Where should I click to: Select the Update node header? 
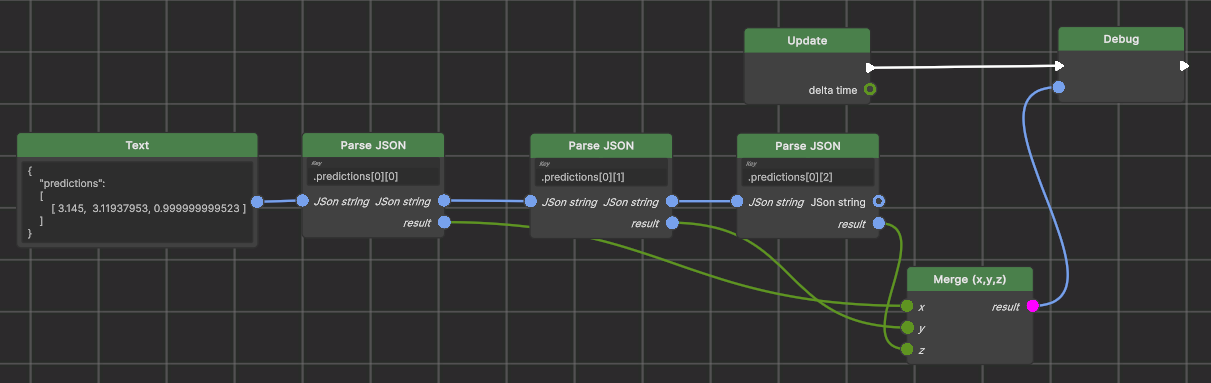807,40
